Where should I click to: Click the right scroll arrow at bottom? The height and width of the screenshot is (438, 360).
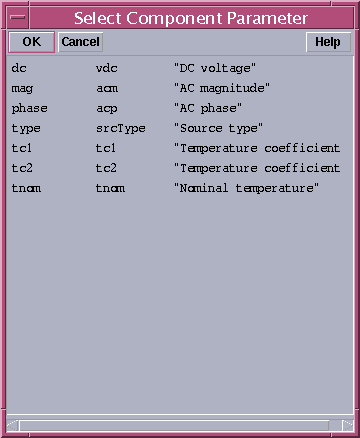(347, 425)
